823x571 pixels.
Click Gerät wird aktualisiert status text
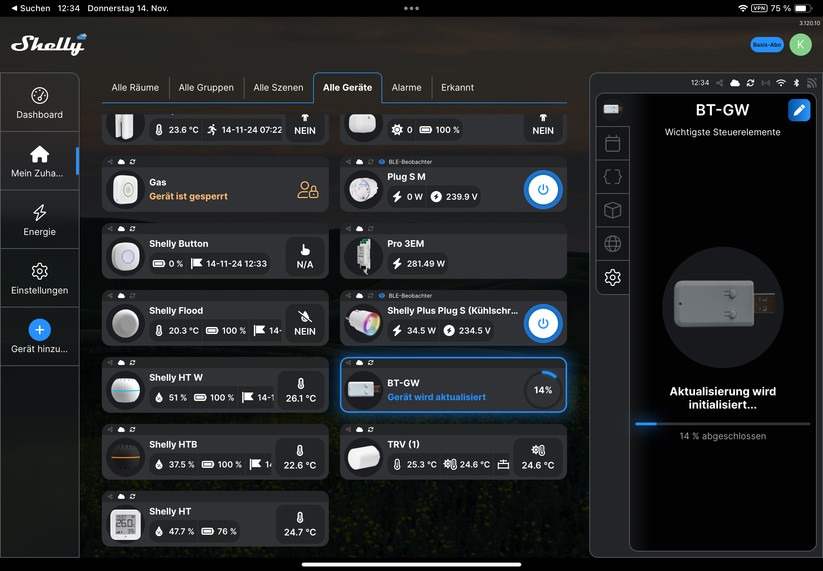[x=437, y=397]
